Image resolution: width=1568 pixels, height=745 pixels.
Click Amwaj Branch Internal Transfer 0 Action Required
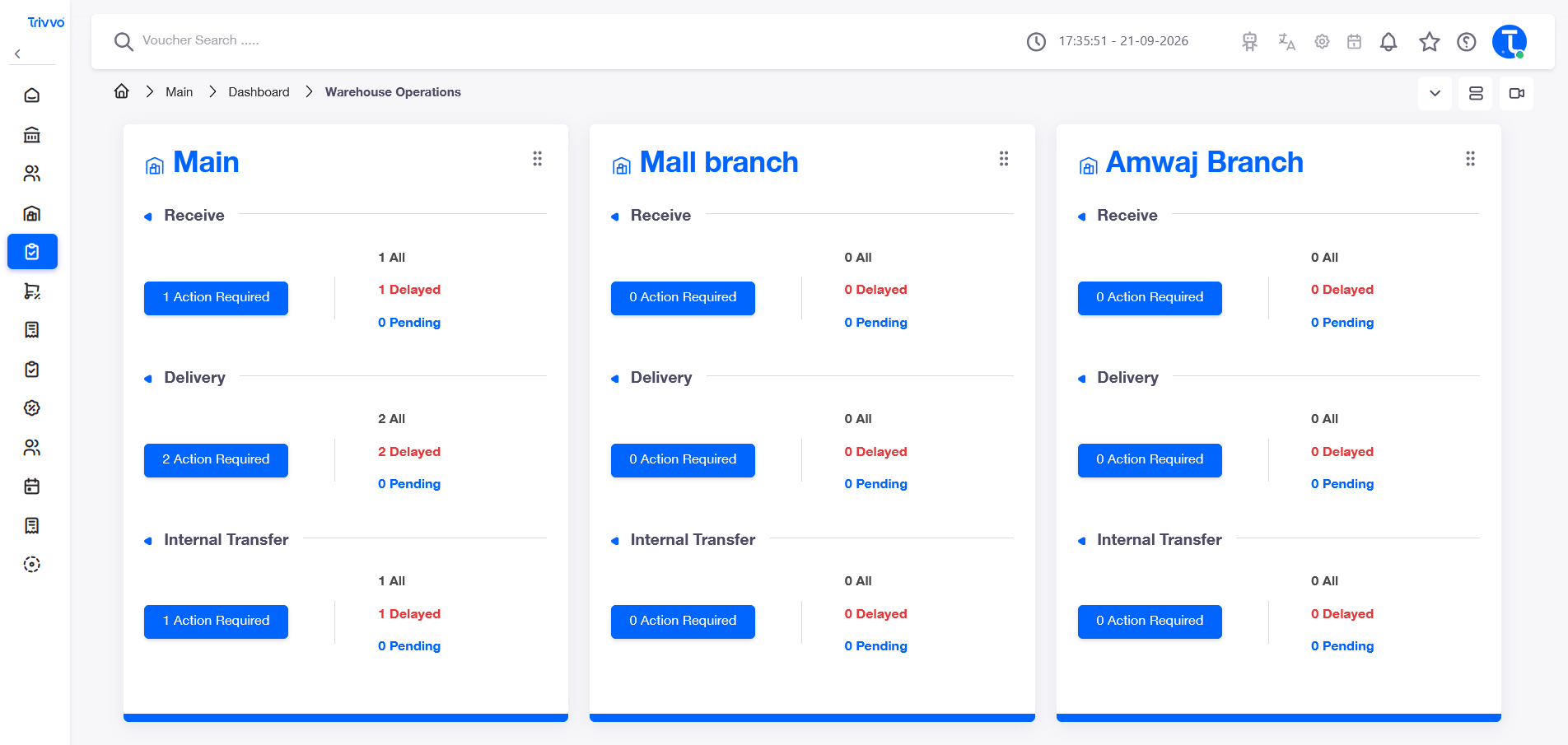[x=1150, y=621]
